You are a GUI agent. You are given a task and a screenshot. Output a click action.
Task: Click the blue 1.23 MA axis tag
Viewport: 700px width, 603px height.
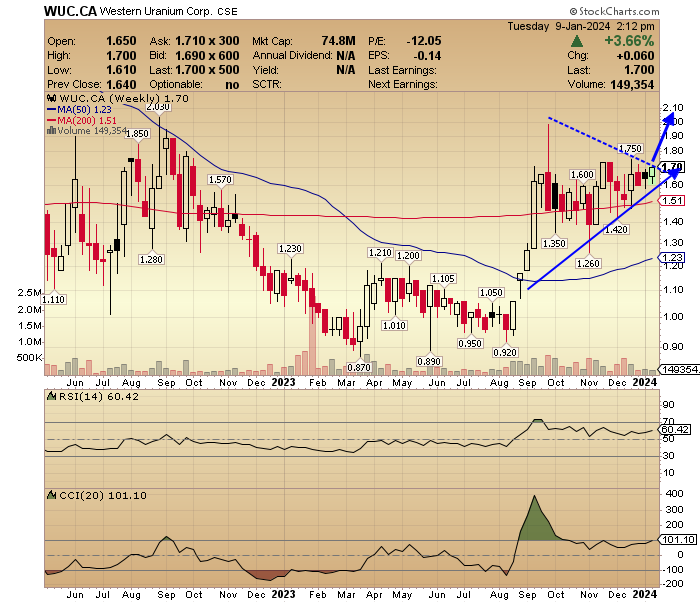tap(672, 257)
